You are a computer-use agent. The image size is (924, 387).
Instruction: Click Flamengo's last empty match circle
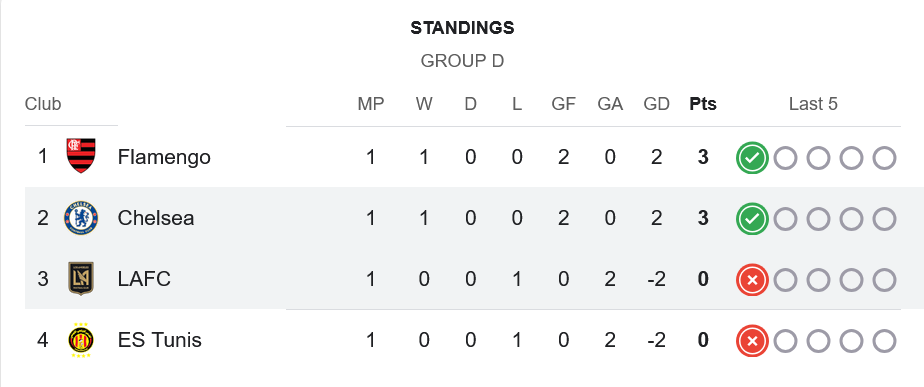click(x=884, y=158)
